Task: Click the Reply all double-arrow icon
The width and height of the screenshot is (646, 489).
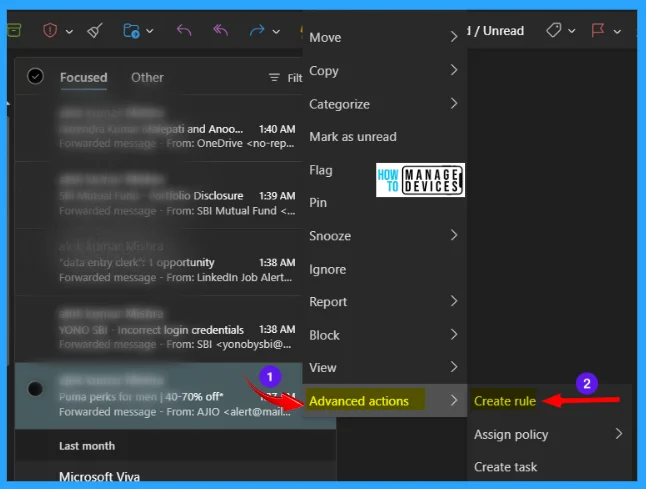Action: [220, 30]
